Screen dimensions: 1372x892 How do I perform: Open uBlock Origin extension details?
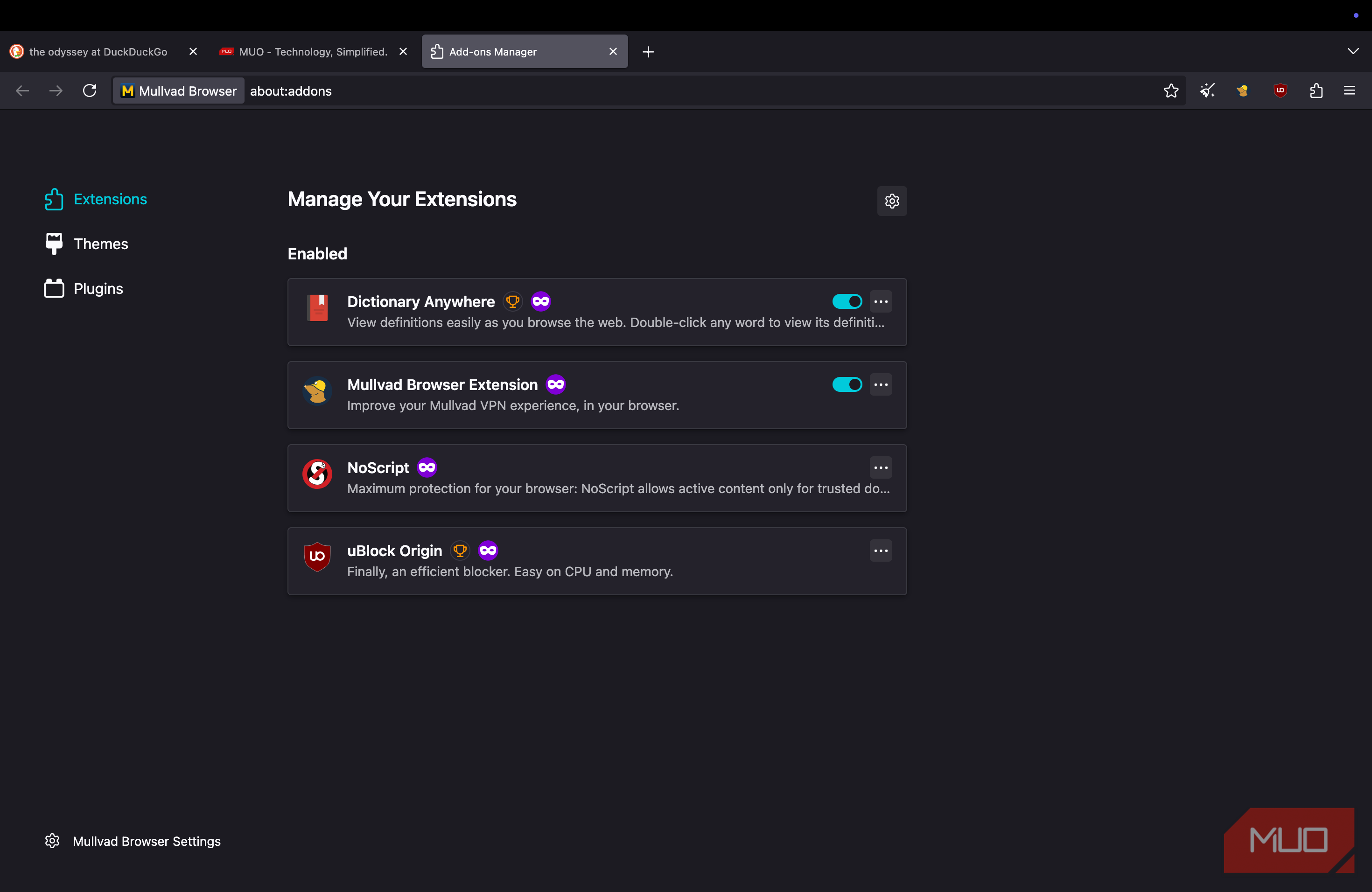(x=394, y=551)
